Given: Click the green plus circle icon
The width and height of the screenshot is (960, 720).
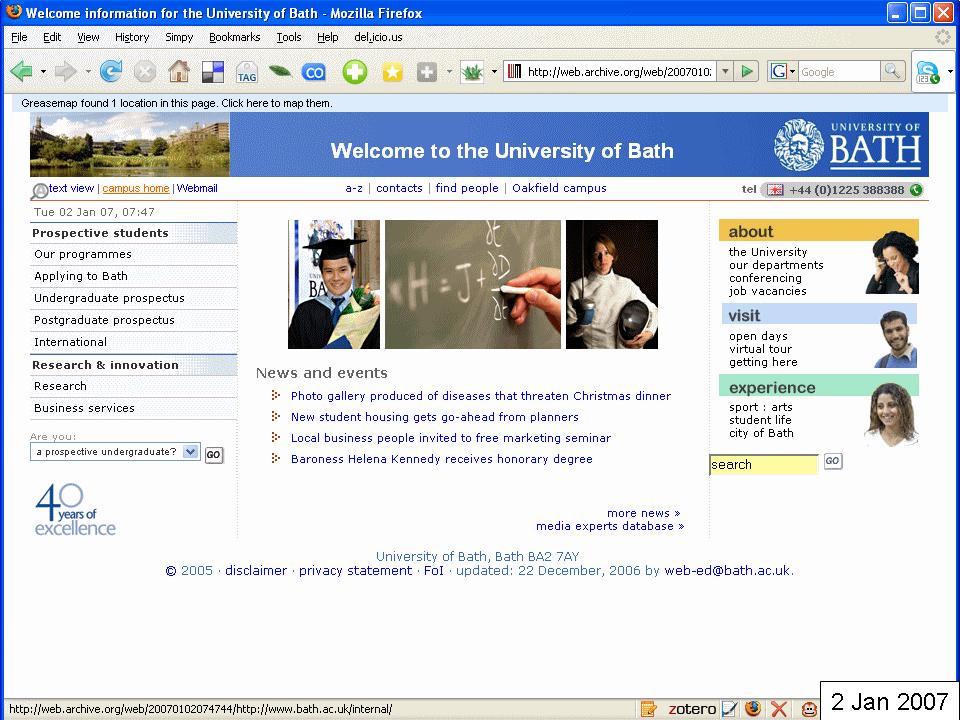Looking at the screenshot, I should click(354, 72).
